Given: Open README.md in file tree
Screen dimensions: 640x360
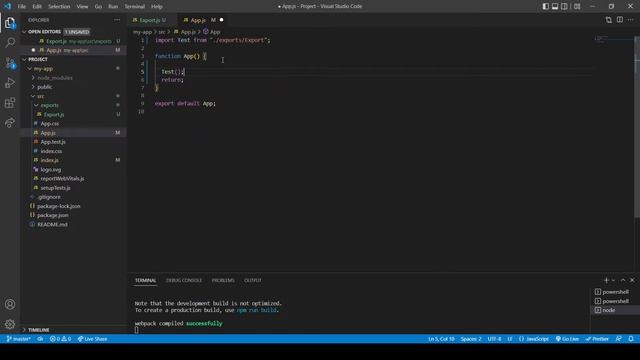Looking at the screenshot, I should (73, 224).
